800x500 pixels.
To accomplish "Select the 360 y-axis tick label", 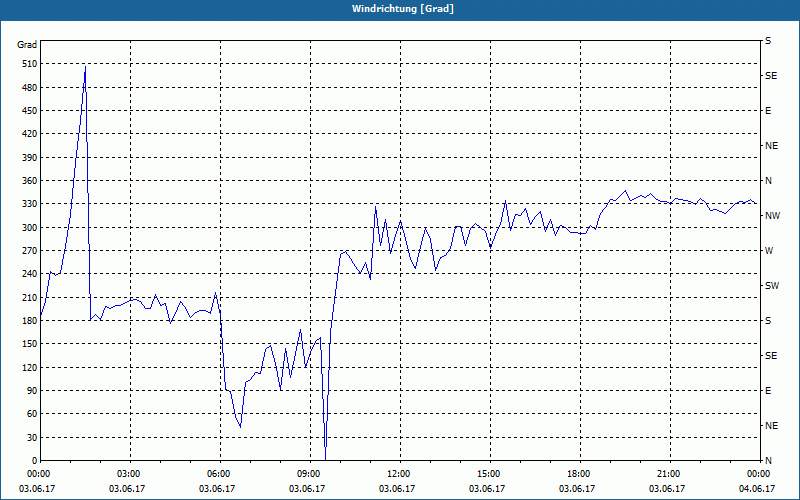I will (x=30, y=181).
